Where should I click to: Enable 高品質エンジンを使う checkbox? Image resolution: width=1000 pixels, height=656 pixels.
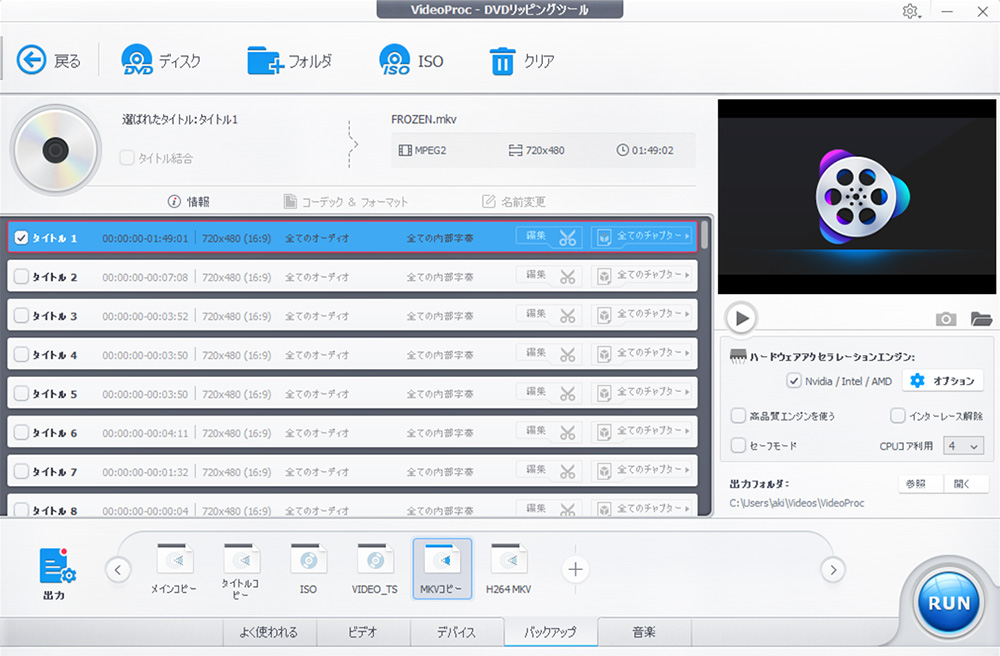[738, 416]
